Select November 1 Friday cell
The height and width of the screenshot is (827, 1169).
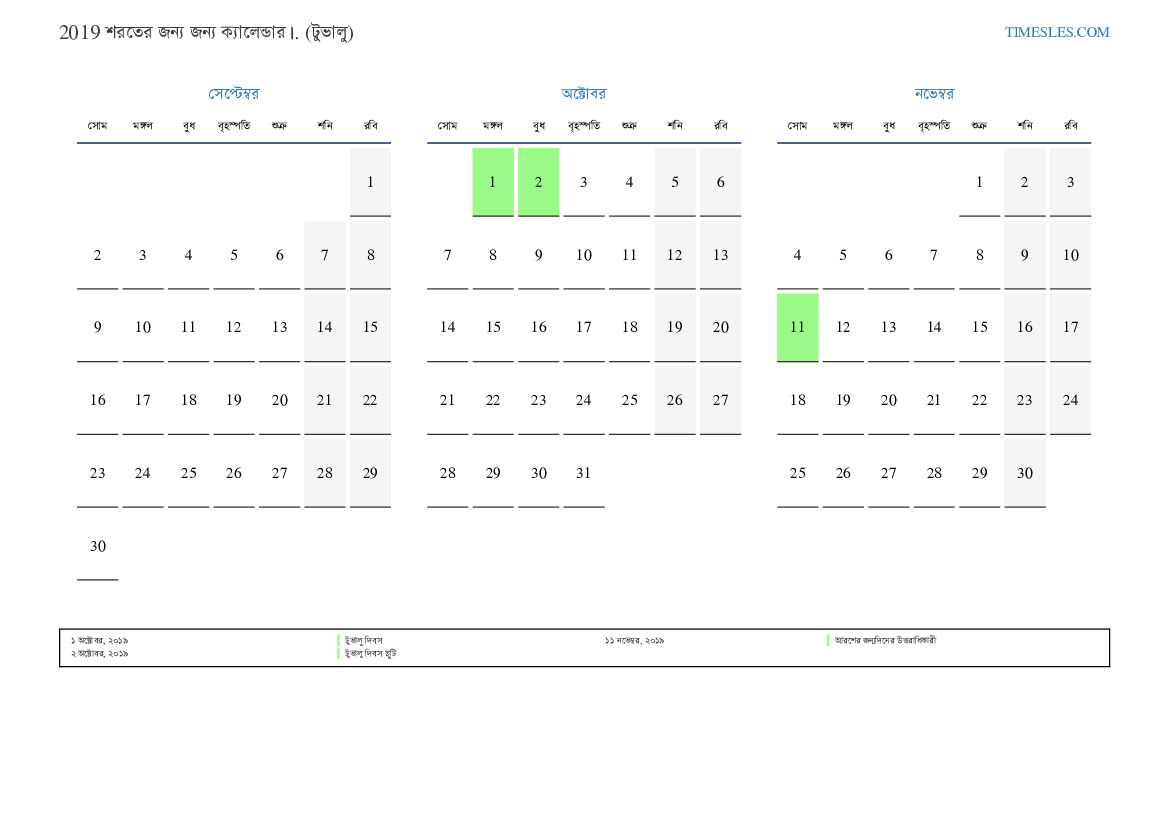point(980,182)
